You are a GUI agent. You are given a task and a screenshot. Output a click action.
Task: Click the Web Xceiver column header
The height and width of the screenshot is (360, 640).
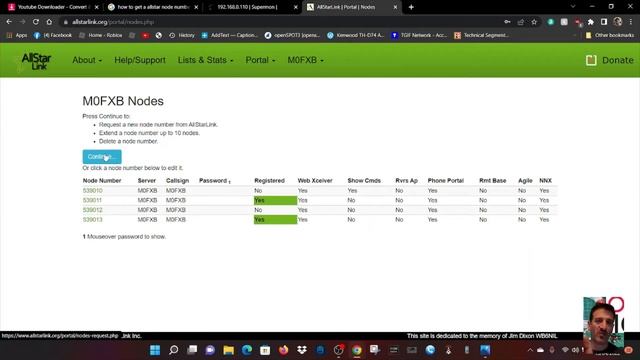(x=315, y=180)
